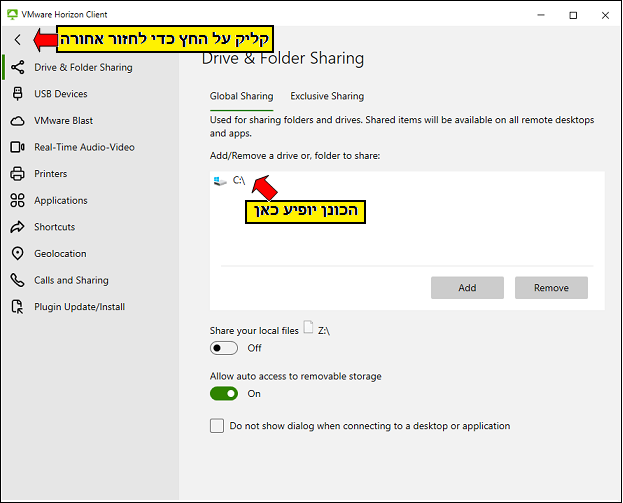The width and height of the screenshot is (623, 503).
Task: Open USB Devices settings
Action: coord(90,94)
